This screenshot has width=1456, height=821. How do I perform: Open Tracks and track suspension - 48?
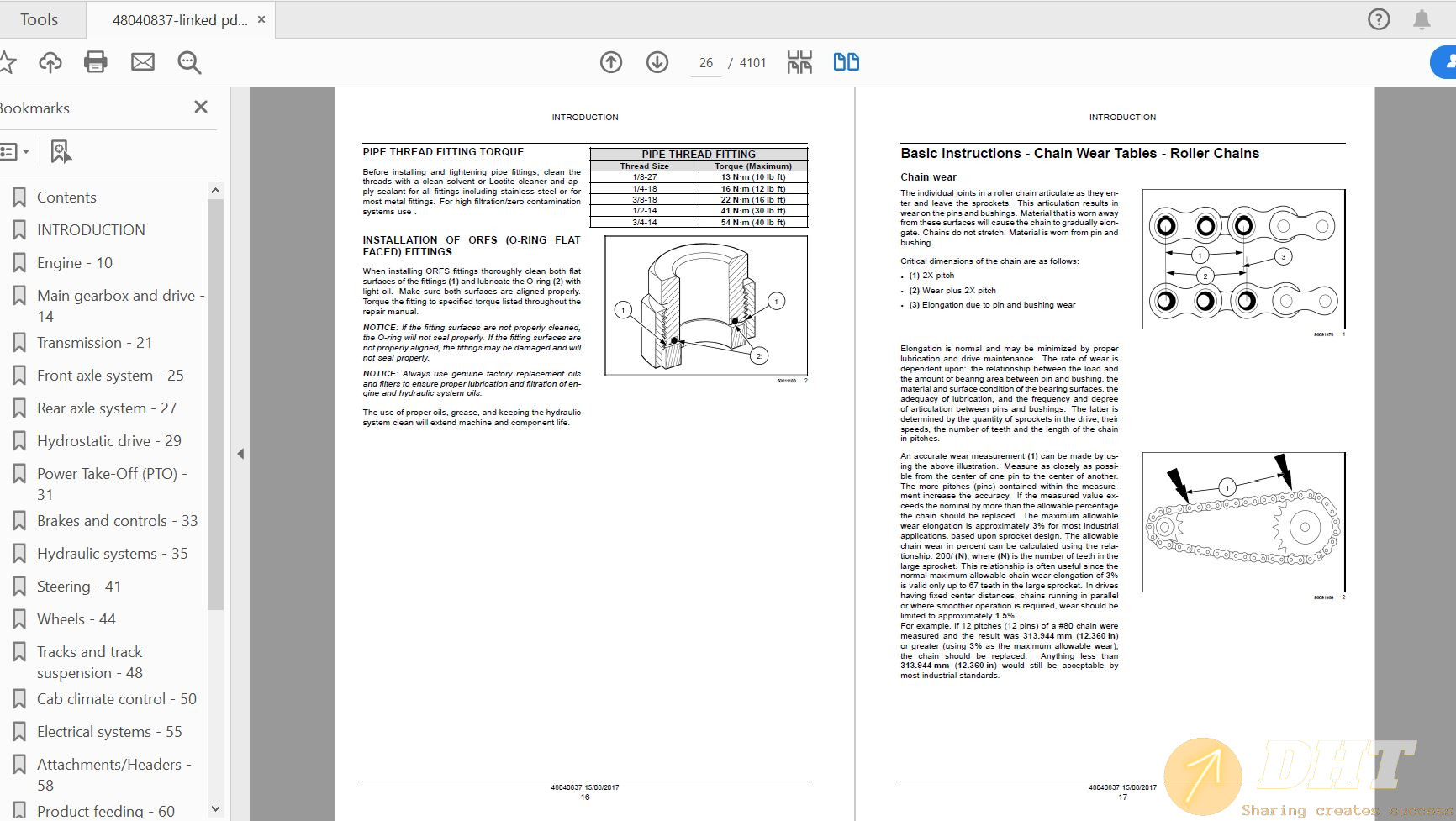pyautogui.click(x=90, y=662)
